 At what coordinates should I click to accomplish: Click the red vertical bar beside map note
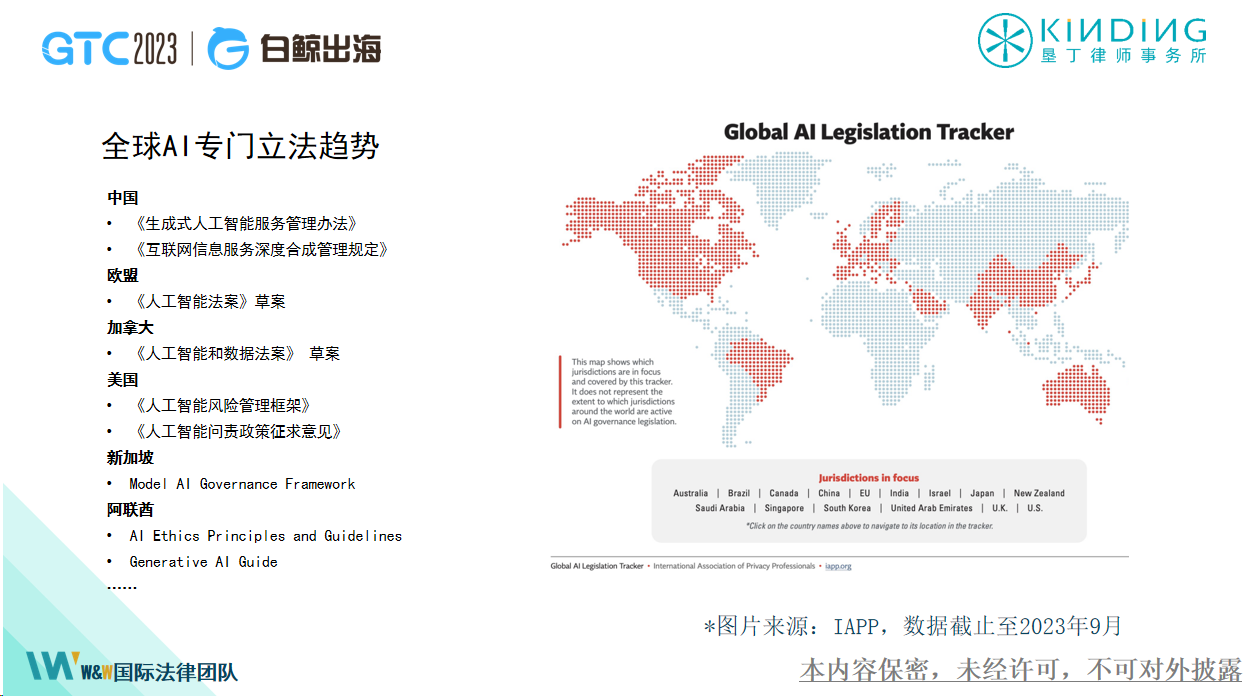click(x=560, y=391)
